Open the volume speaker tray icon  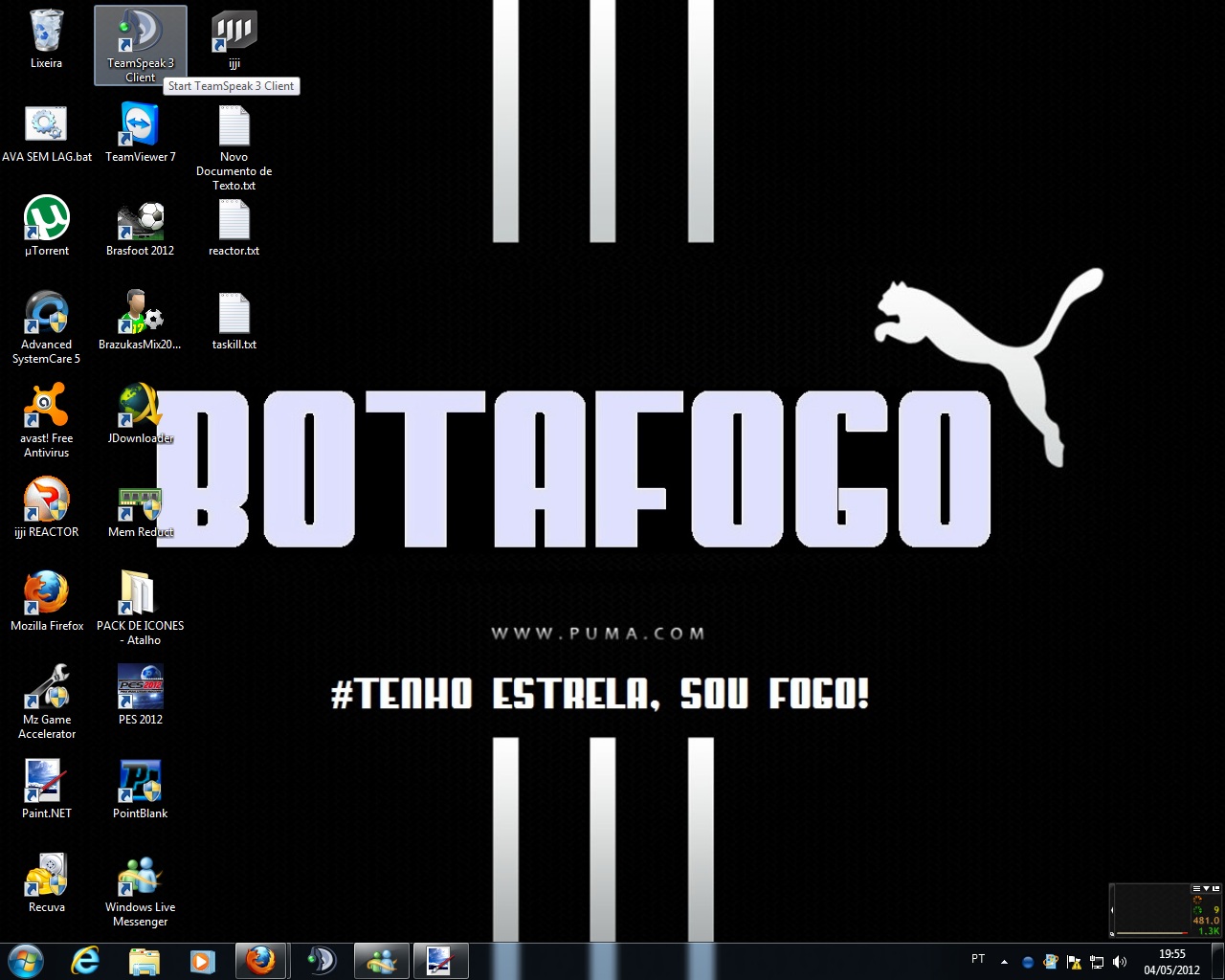[1120, 962]
